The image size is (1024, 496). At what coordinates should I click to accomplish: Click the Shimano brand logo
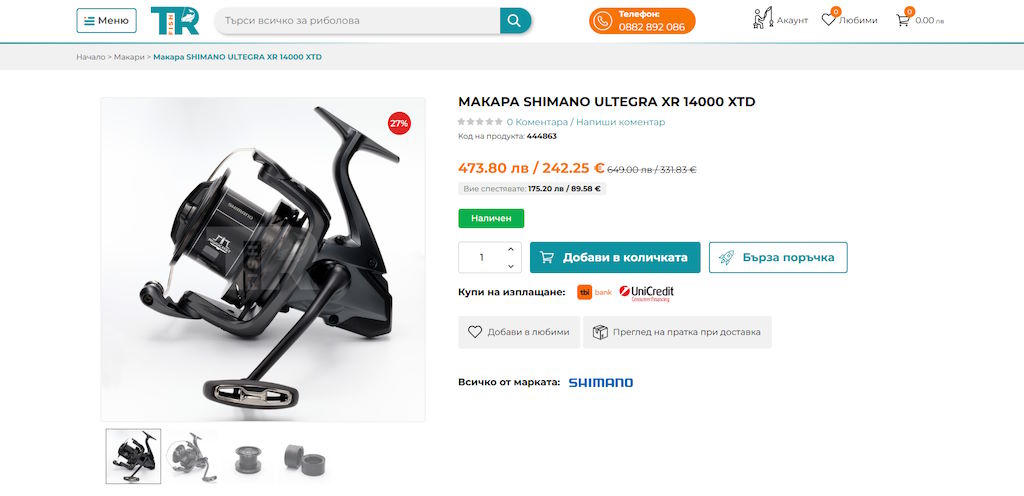tap(601, 382)
